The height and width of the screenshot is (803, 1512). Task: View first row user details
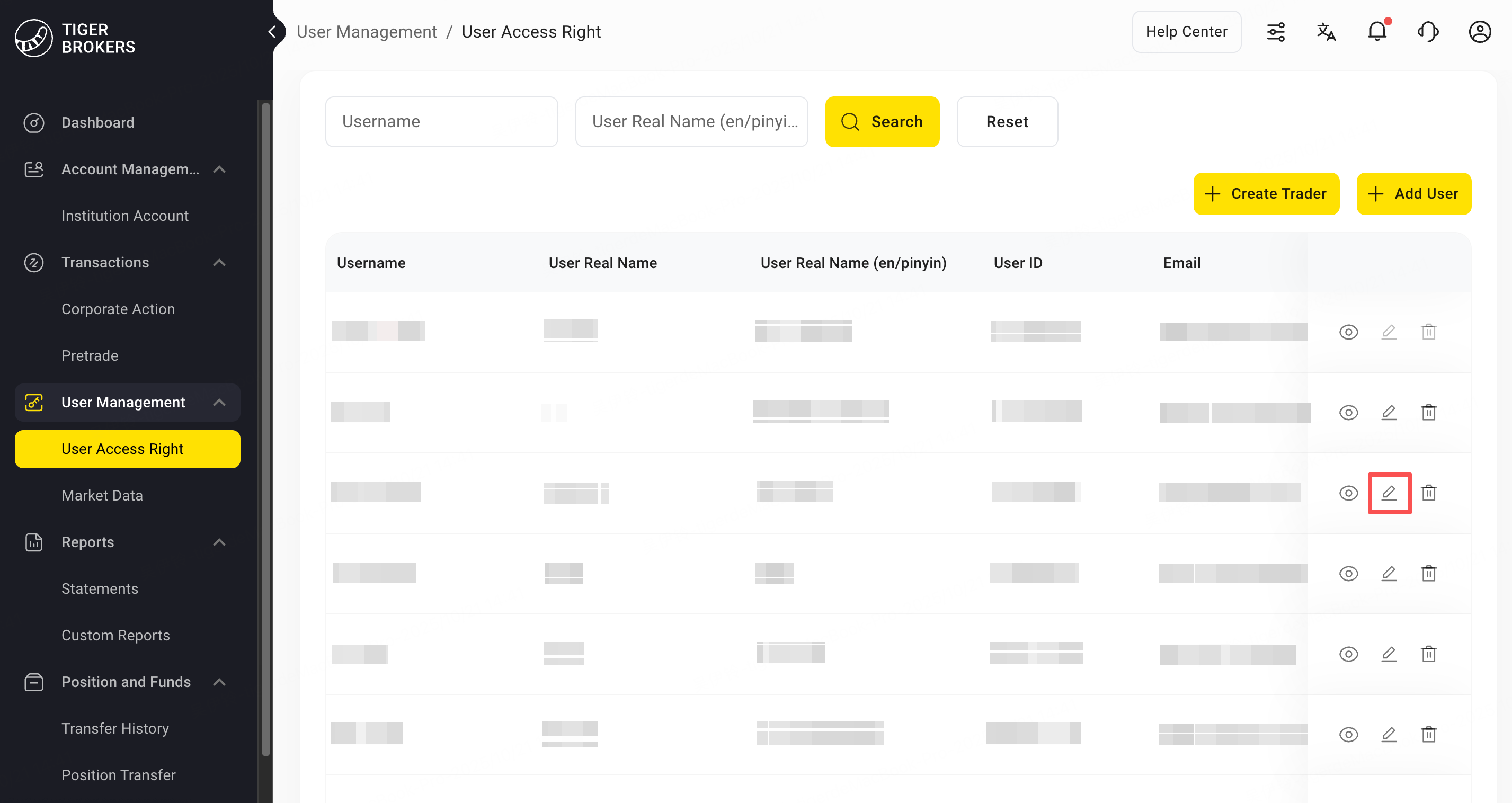(x=1348, y=332)
